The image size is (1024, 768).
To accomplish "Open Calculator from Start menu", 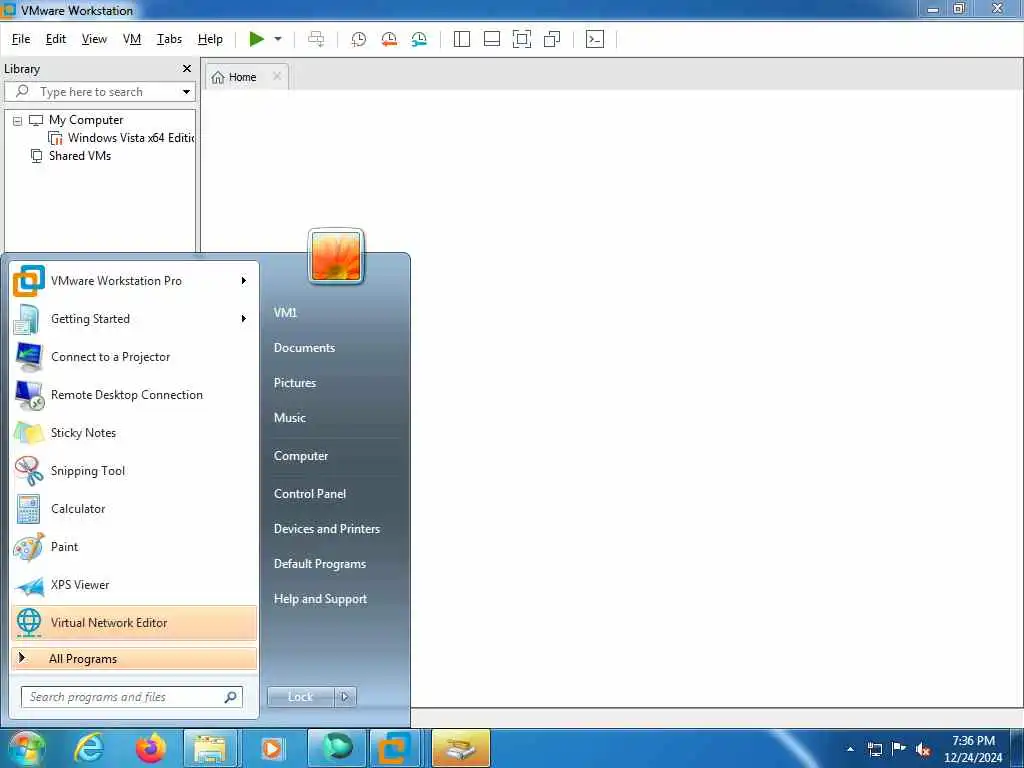I will point(134,509).
